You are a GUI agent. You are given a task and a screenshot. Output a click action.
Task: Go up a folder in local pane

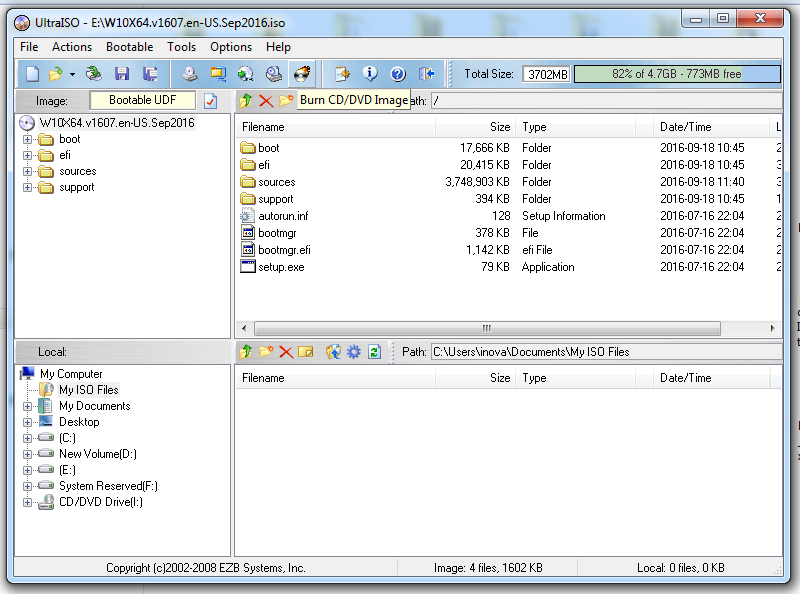pyautogui.click(x=246, y=352)
